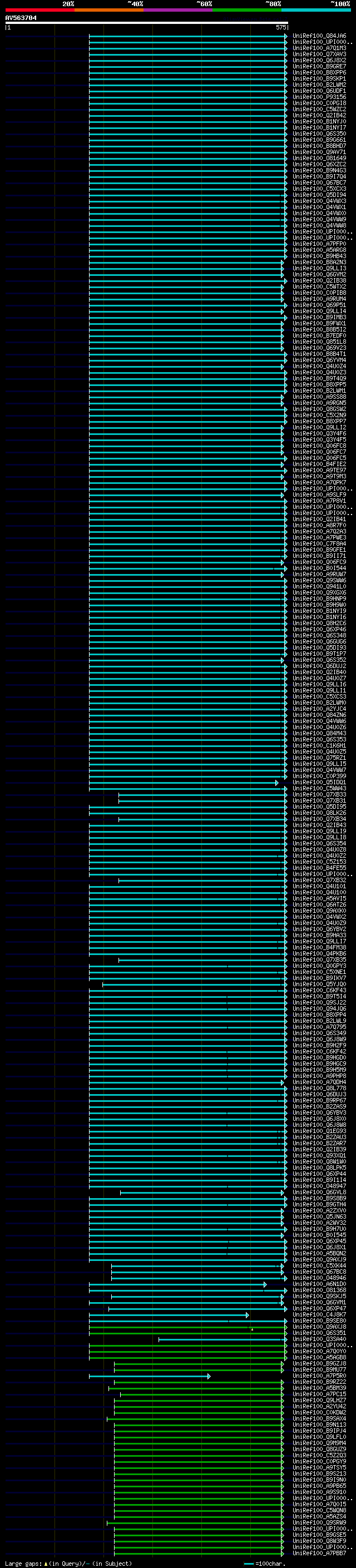The width and height of the screenshot is (356, 1568).
Task: Select hit label UniRef100_B9RZ22
Action: 319,1382
